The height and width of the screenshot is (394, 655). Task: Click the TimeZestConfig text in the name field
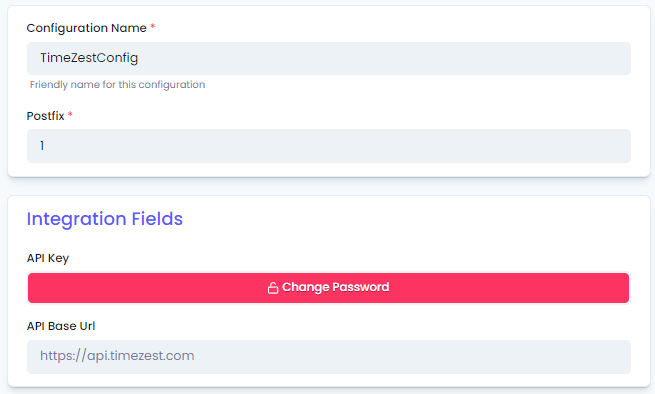89,58
